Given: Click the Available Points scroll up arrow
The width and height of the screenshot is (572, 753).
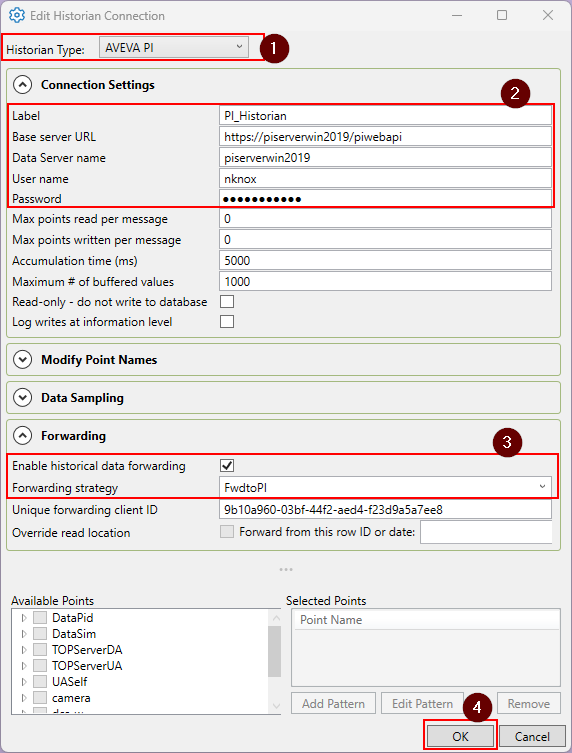Looking at the screenshot, I should coord(276,618).
